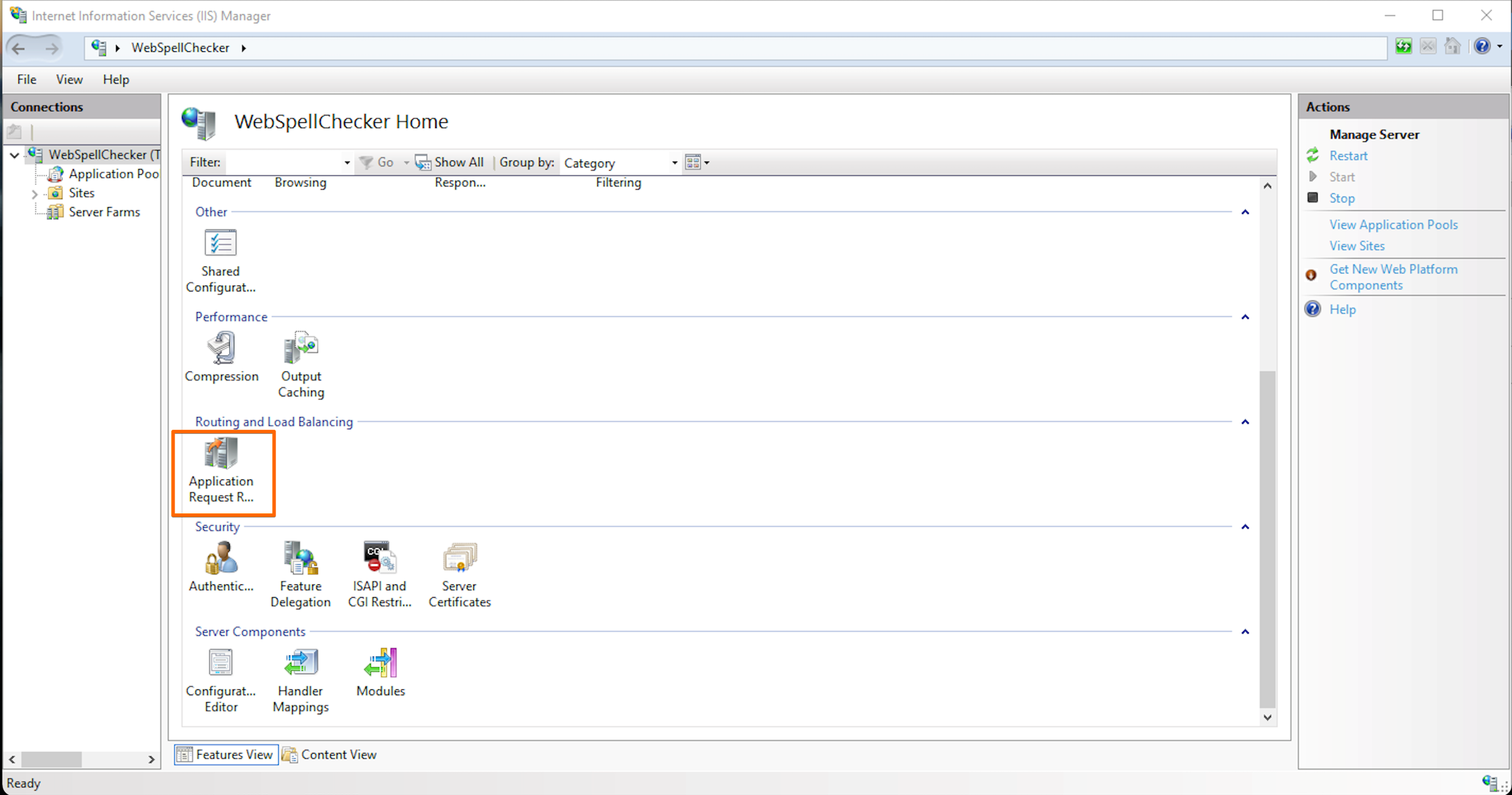Open Configuration Editor icon
This screenshot has width=1512, height=795.
(x=220, y=664)
